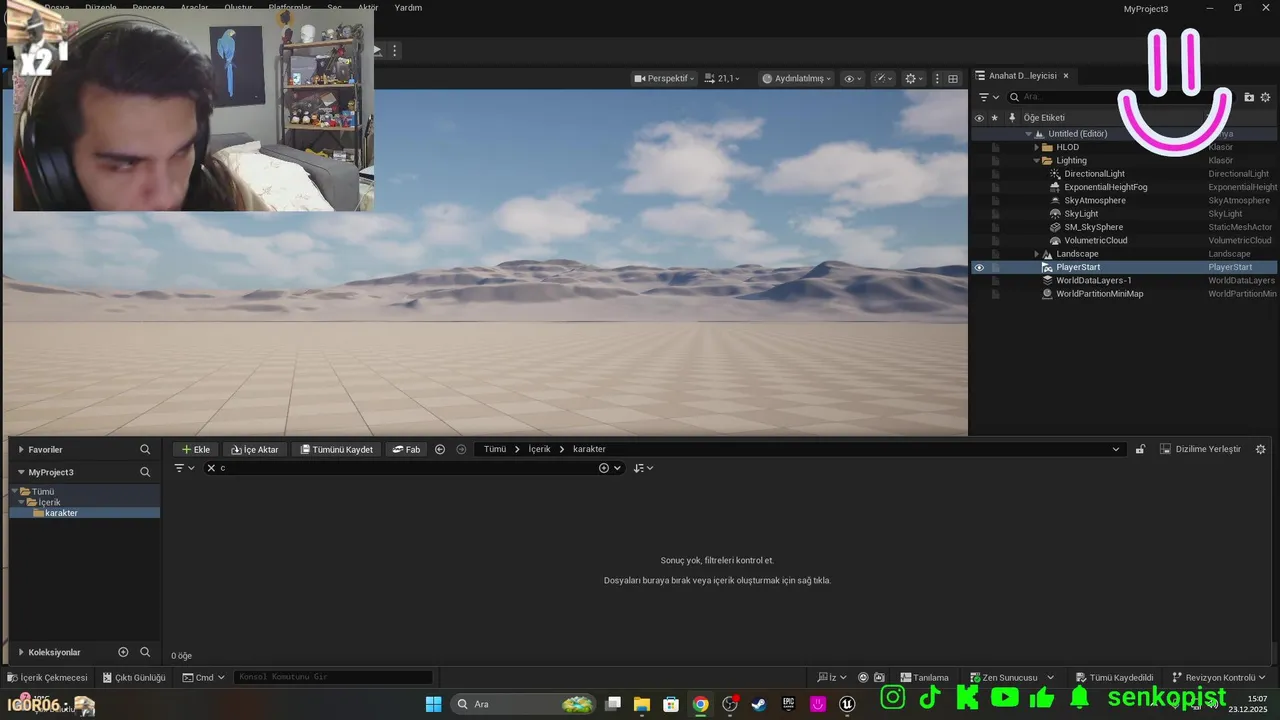Open the content browser path dropdown
Viewport: 1280px width, 720px height.
click(1116, 450)
